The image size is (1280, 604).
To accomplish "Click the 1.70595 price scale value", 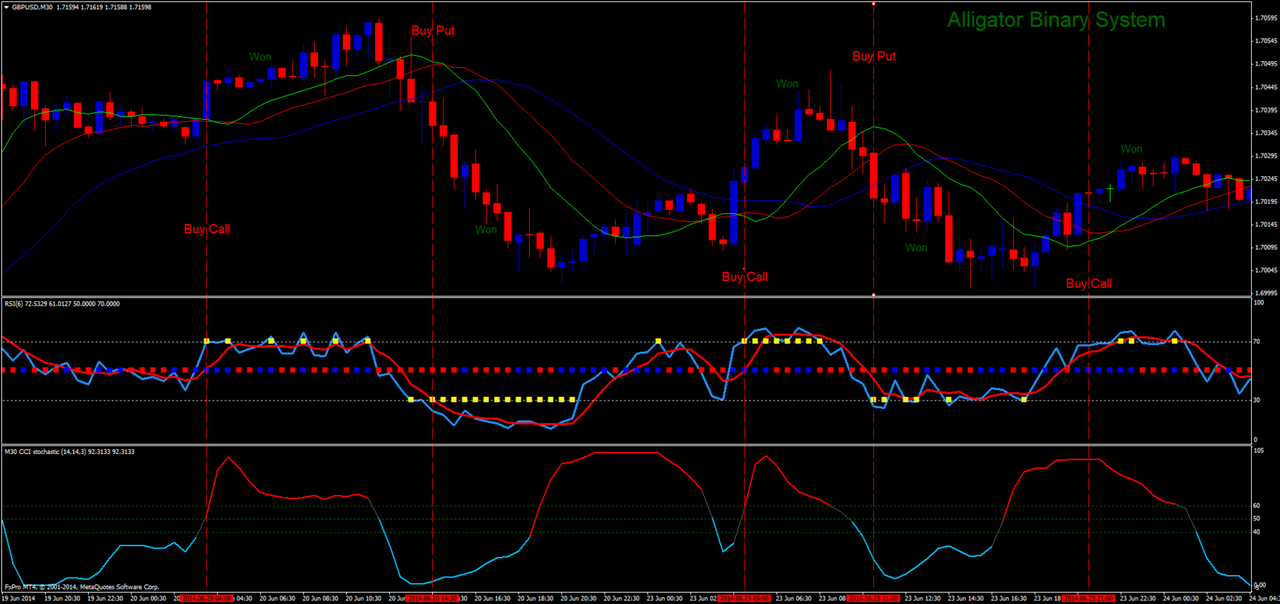I will pyautogui.click(x=1265, y=18).
